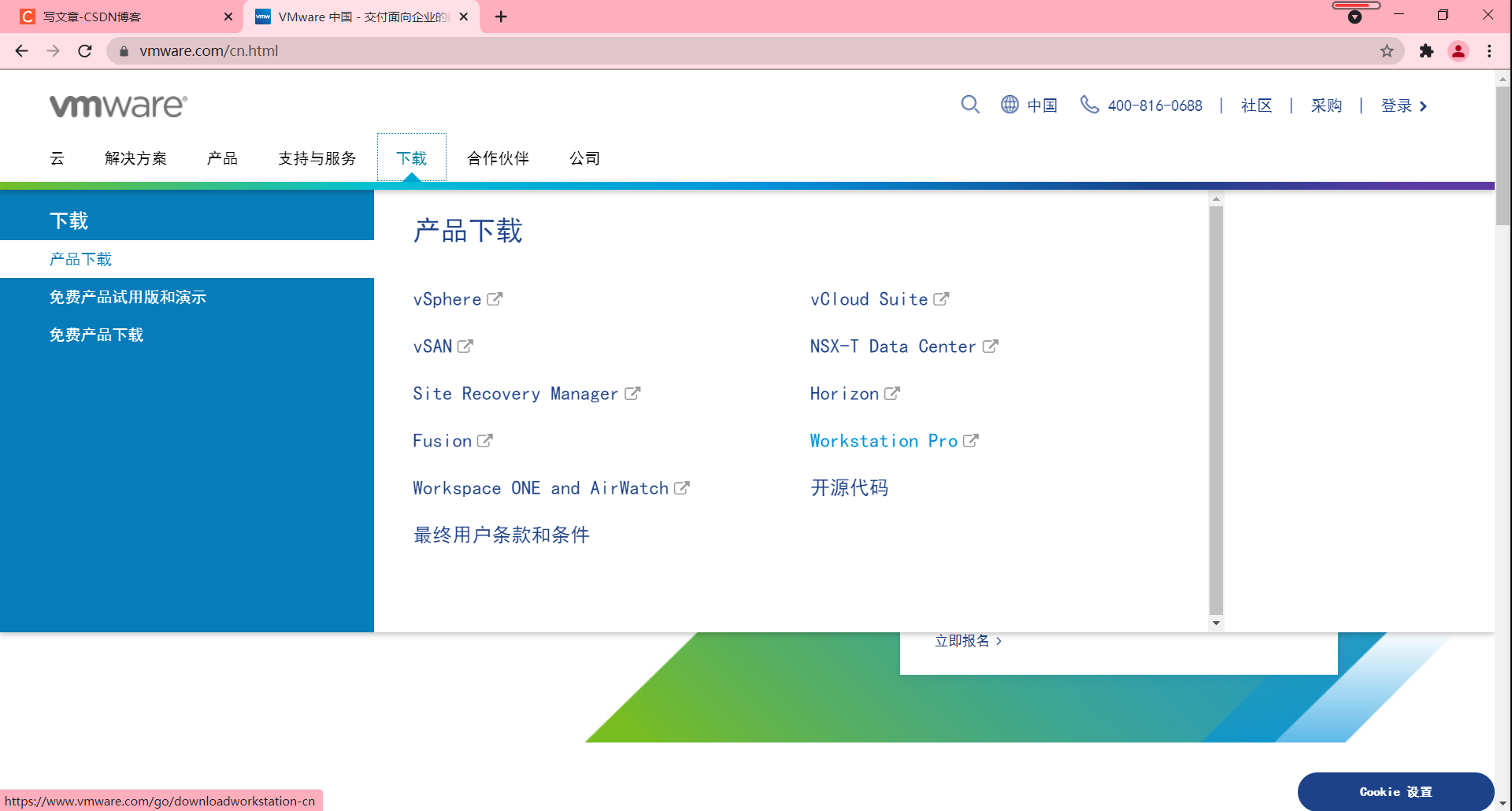The height and width of the screenshot is (811, 1512).
Task: Click the 中国 region selector text
Action: [1042, 106]
